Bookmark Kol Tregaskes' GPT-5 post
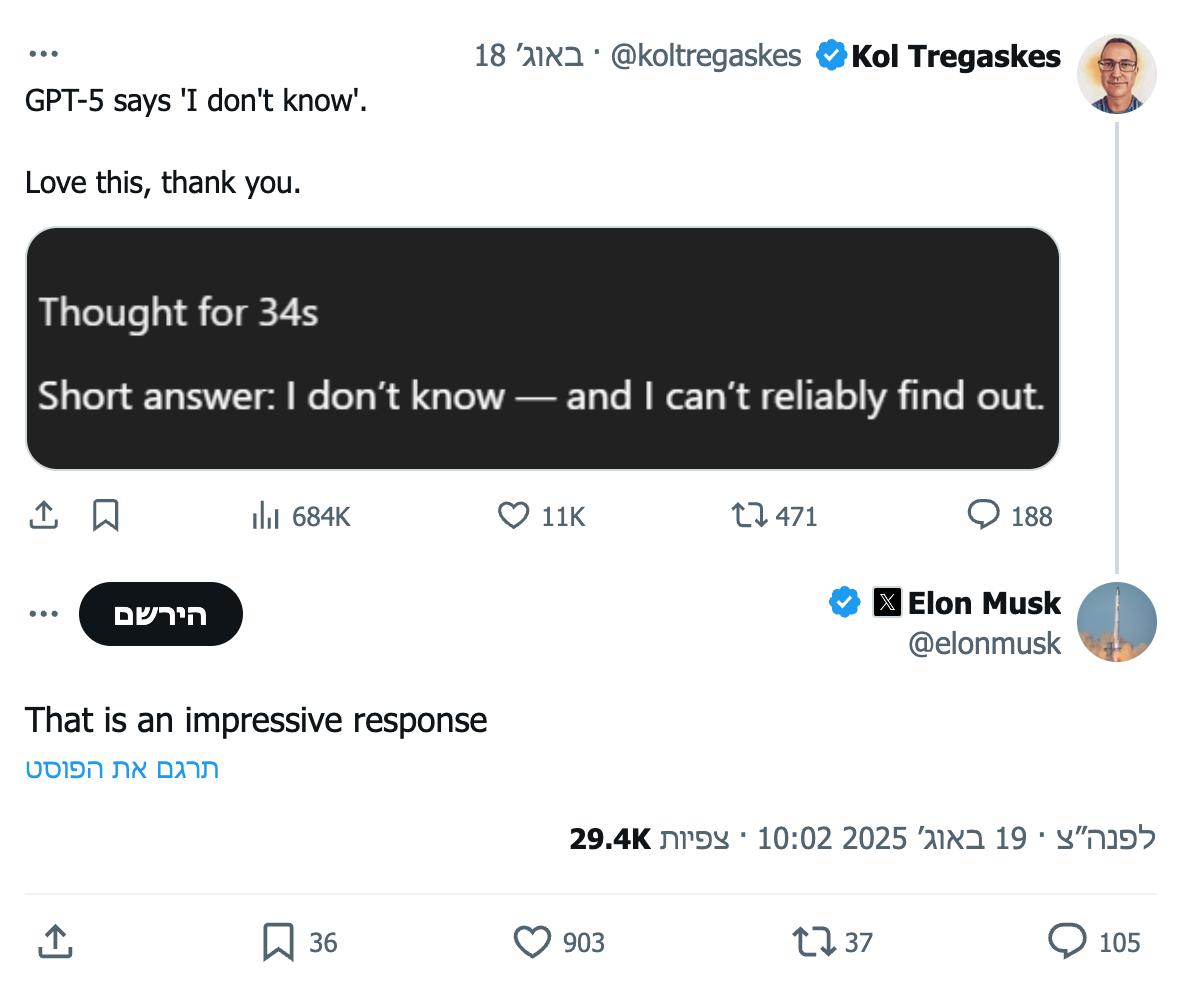The width and height of the screenshot is (1182, 984). click(106, 516)
